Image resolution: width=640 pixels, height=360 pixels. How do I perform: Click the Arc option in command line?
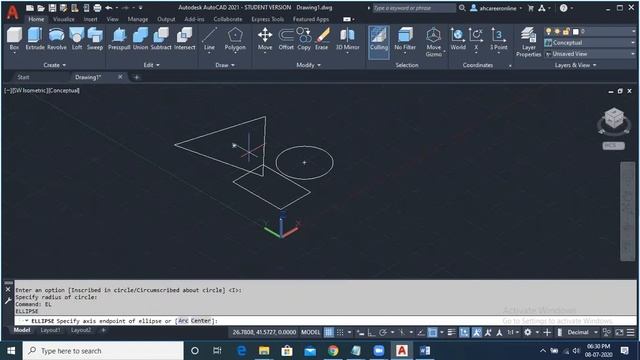pos(183,321)
